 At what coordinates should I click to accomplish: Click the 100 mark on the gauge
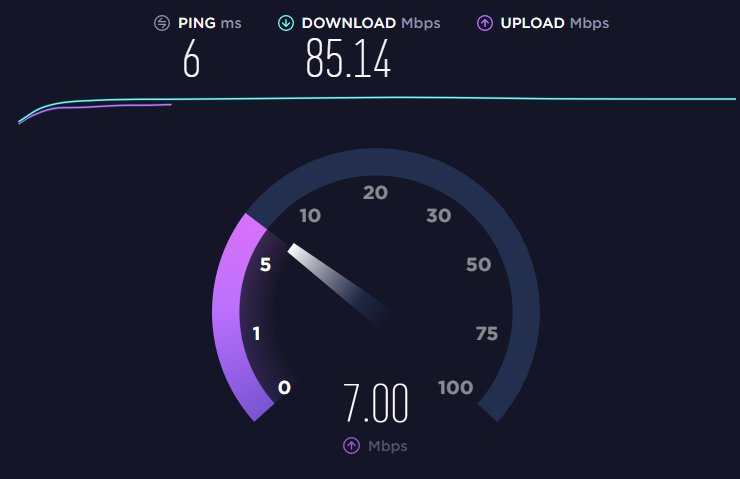point(455,387)
